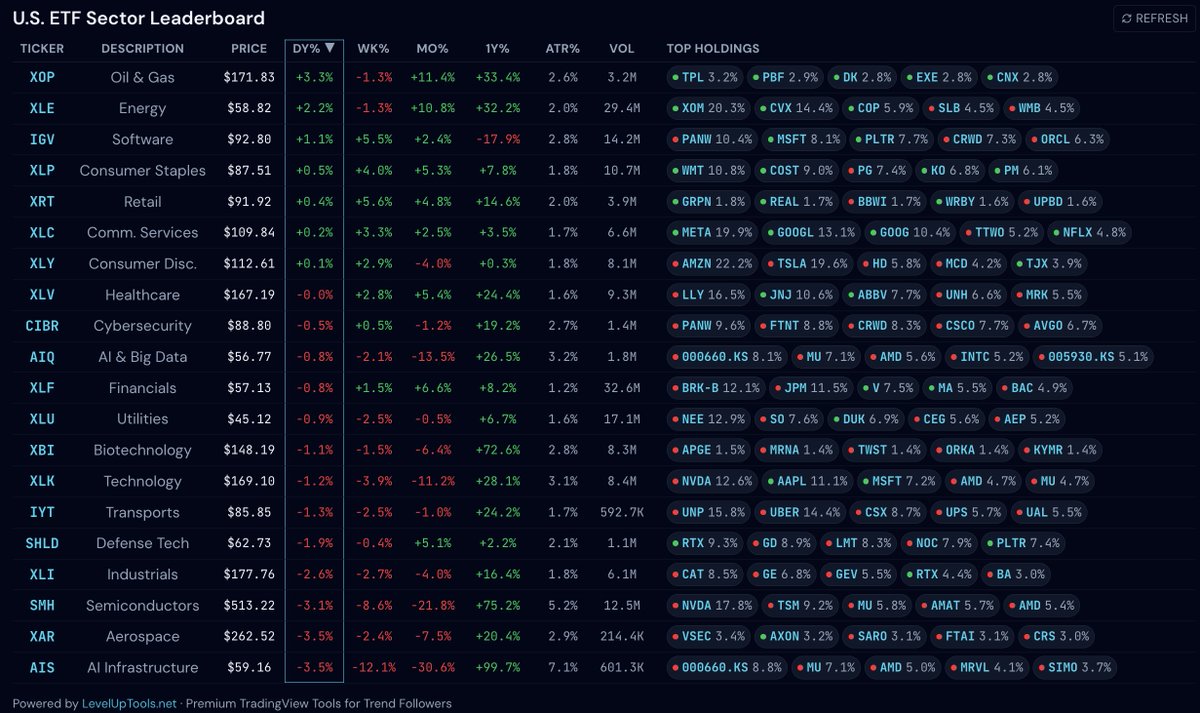1200x713 pixels.
Task: Select the AMZN 22.2% holding chip
Action: click(714, 264)
